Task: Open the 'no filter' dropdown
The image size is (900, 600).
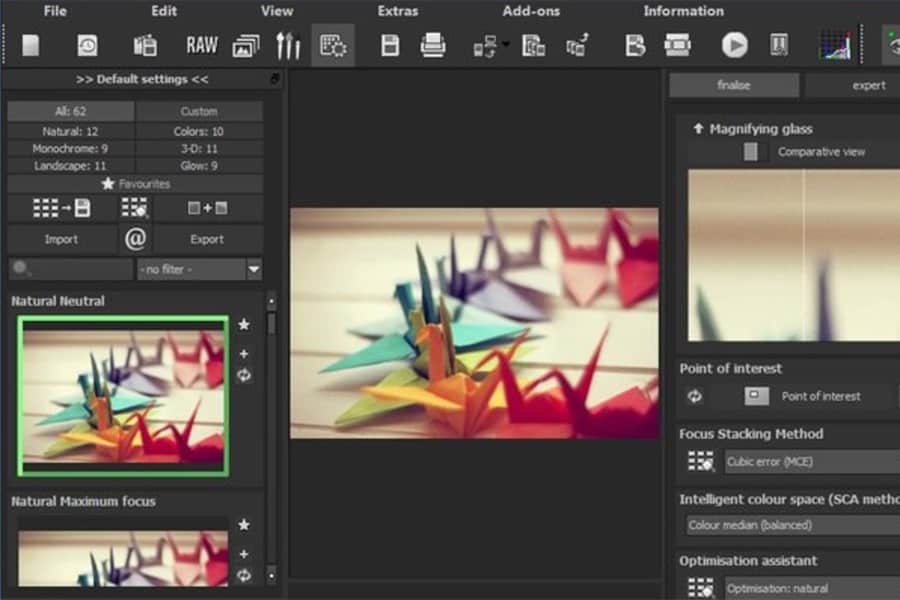Action: point(199,269)
